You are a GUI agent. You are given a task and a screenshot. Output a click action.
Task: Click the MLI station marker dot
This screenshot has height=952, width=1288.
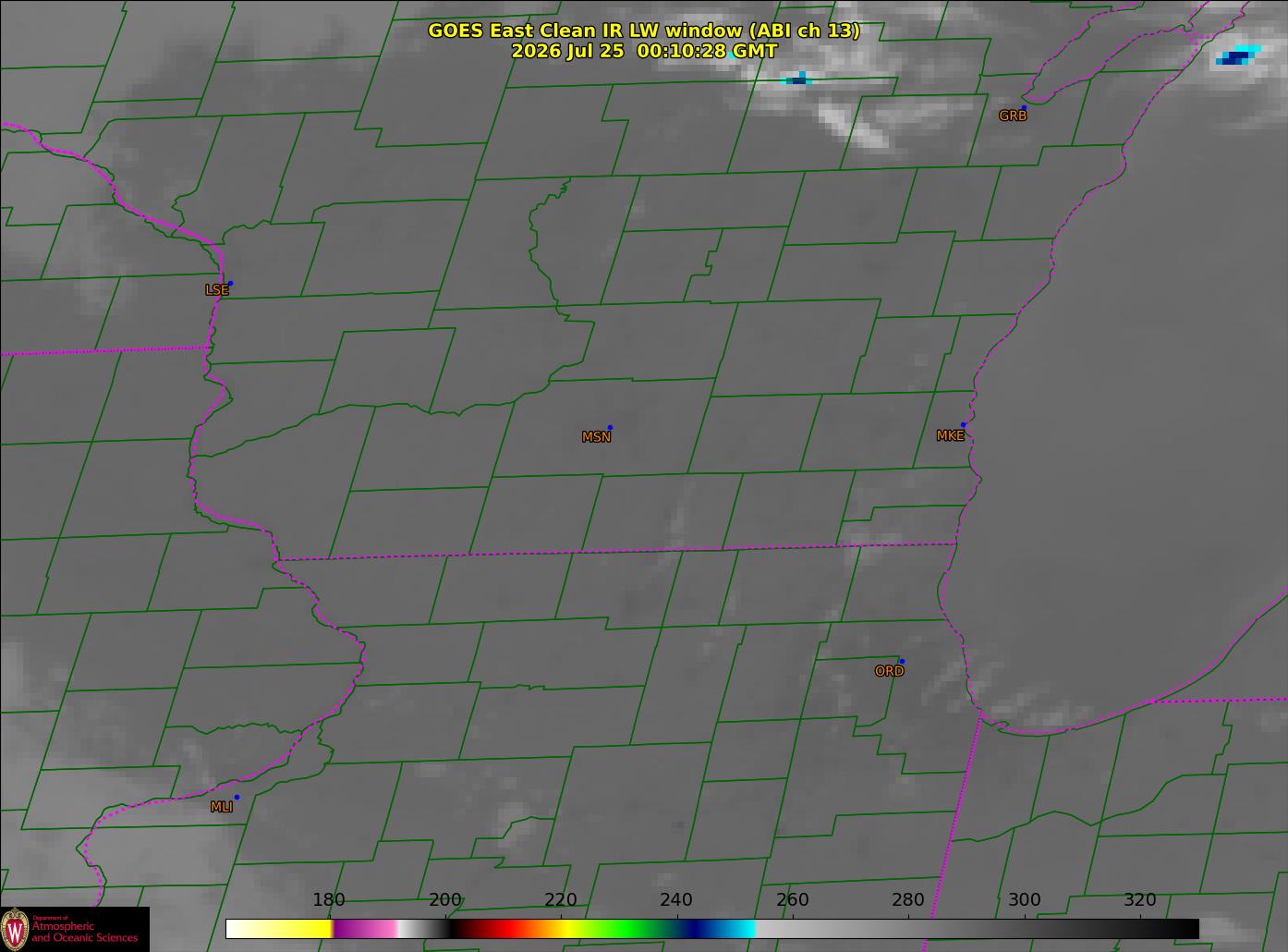click(237, 797)
